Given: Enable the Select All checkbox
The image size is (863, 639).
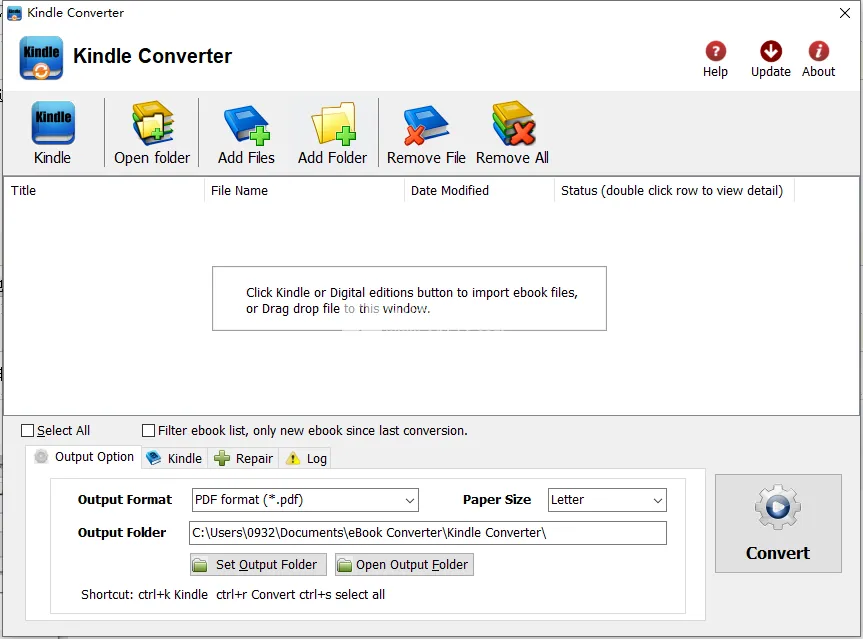Looking at the screenshot, I should pyautogui.click(x=27, y=430).
